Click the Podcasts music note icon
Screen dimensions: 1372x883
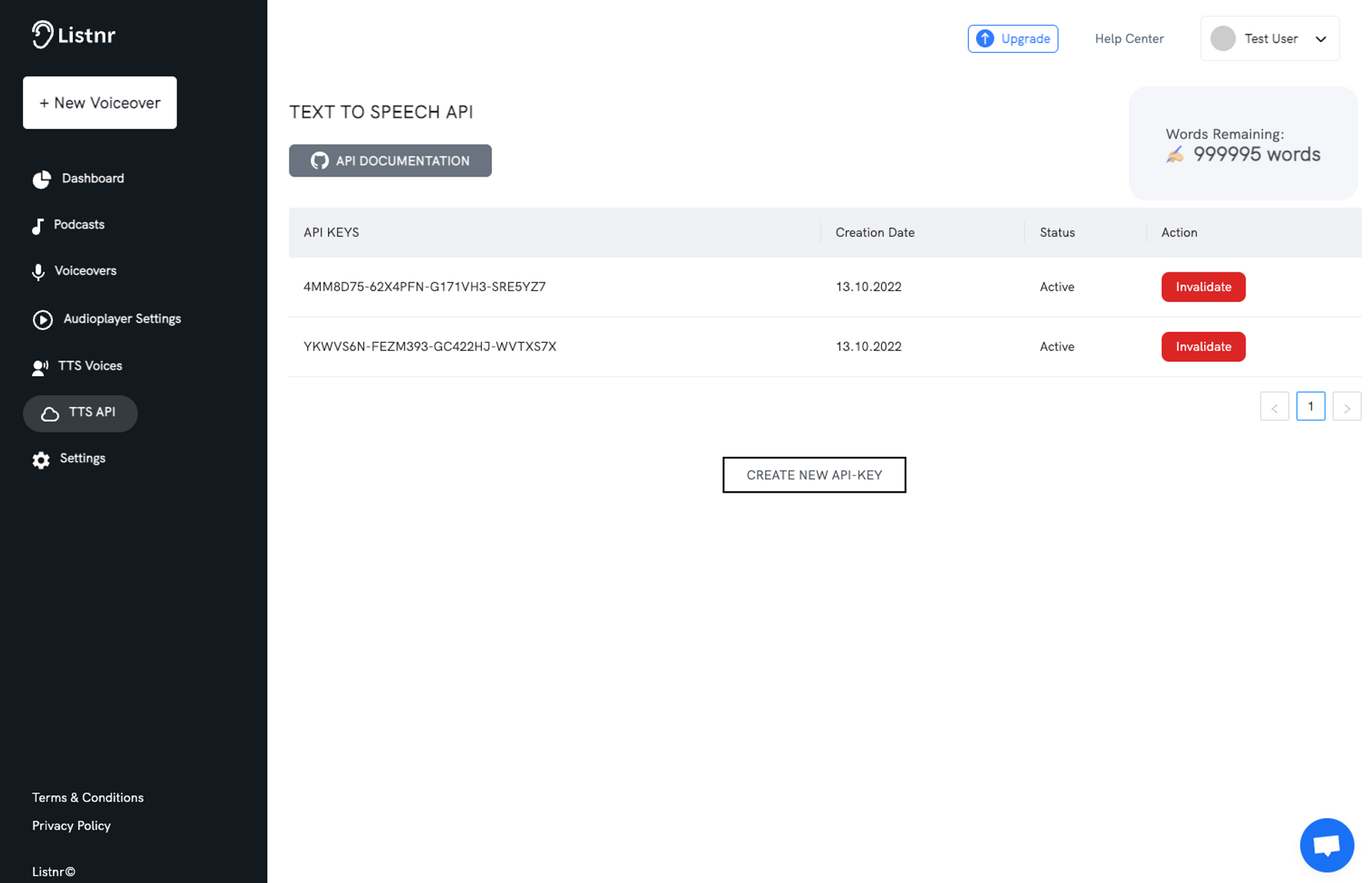point(38,226)
